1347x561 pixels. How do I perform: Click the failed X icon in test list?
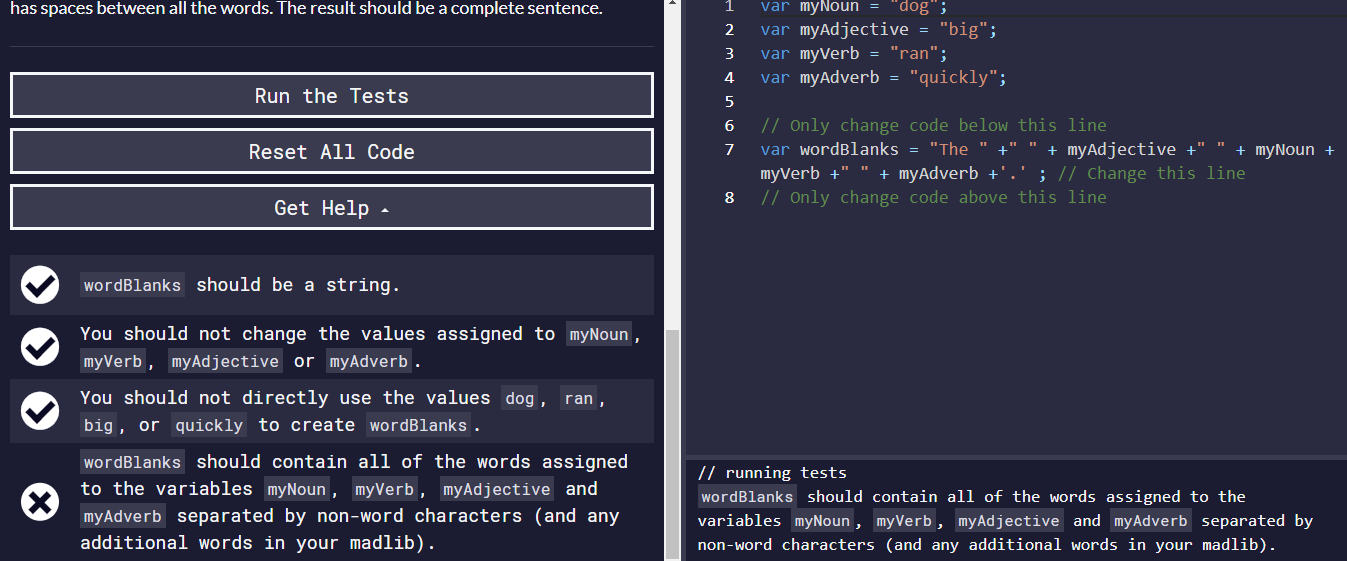tap(40, 502)
